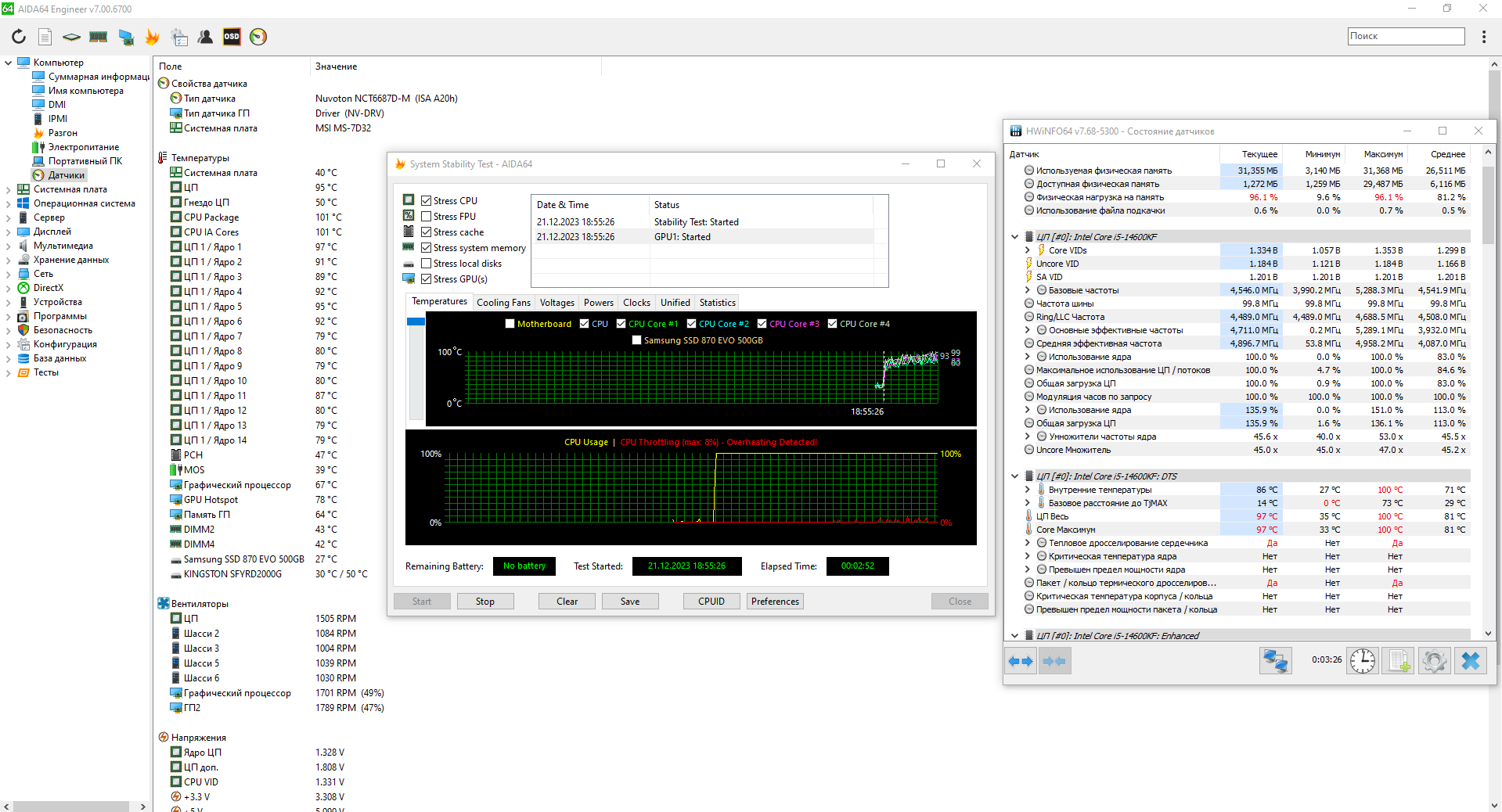Enable Samsung SSD 870 EVO graph checkbox
The image size is (1502, 812).
click(637, 340)
